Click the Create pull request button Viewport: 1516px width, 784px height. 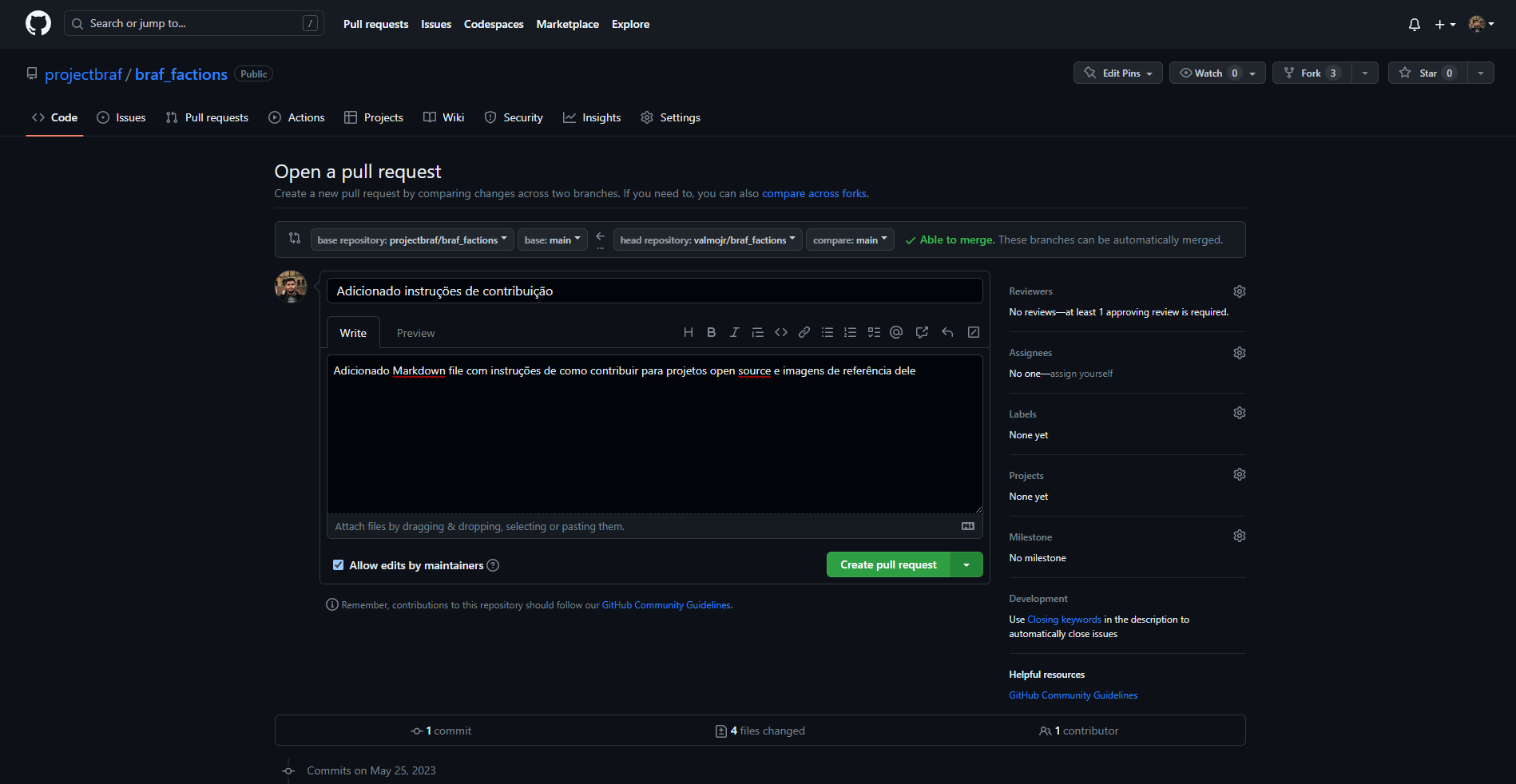(888, 564)
